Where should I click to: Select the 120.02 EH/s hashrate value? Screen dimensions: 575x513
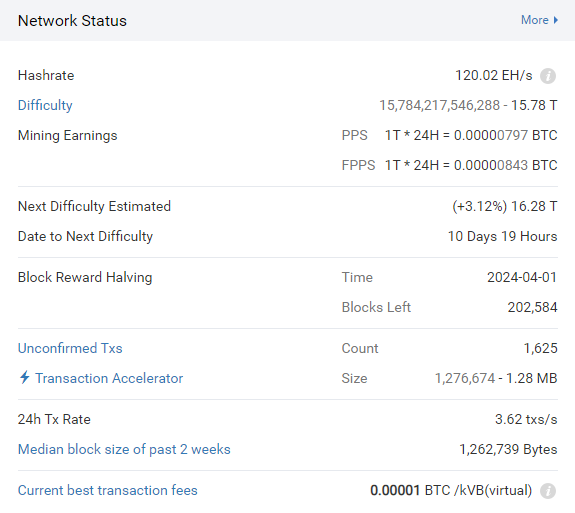click(x=494, y=76)
